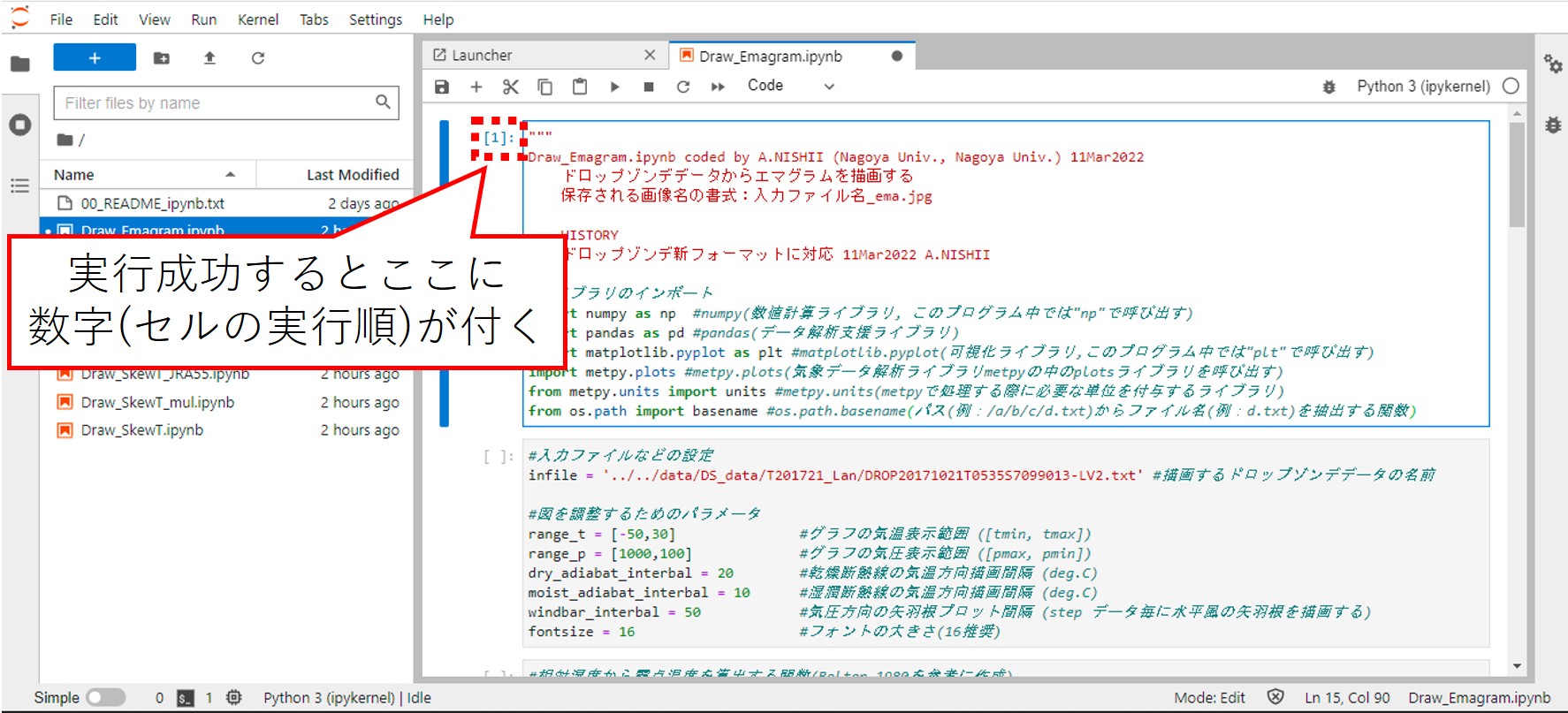Sort files by the Name column header

[x=148, y=174]
